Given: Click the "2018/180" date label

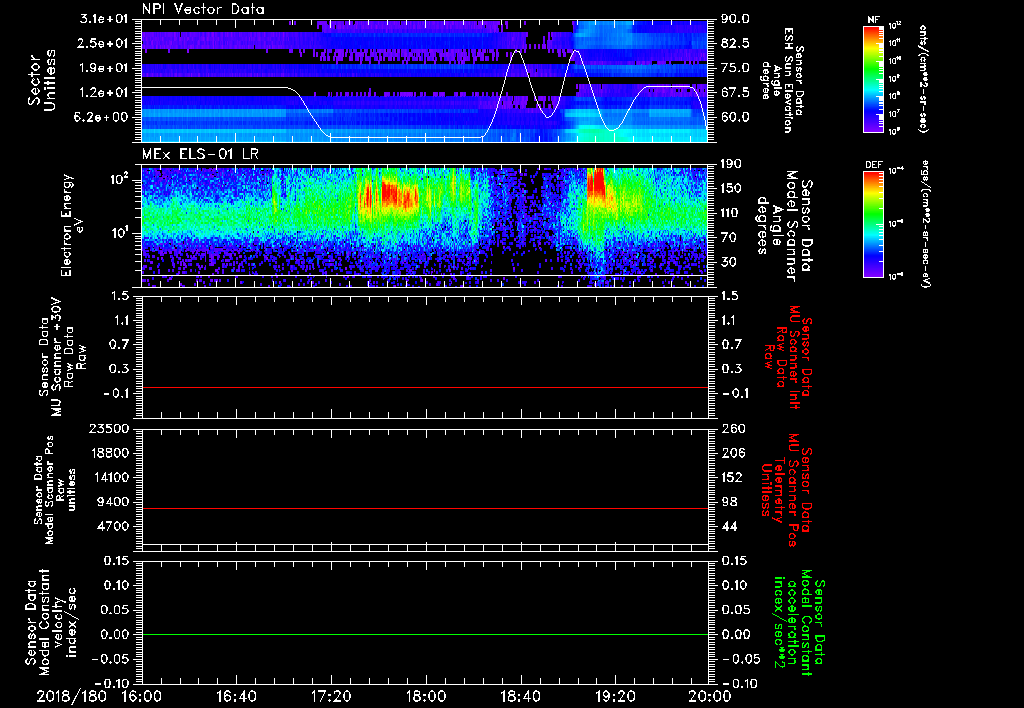Looking at the screenshot, I should coord(71,696).
